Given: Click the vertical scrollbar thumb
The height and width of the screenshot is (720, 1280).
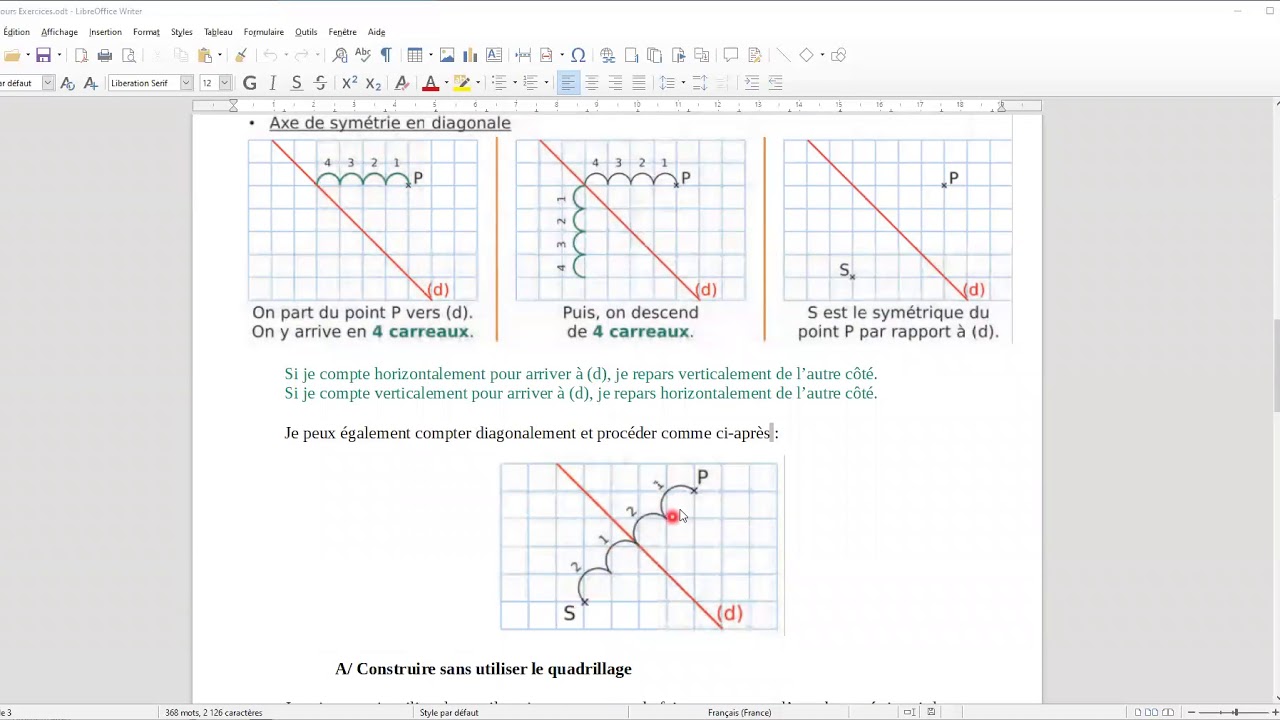Looking at the screenshot, I should coord(1275,365).
